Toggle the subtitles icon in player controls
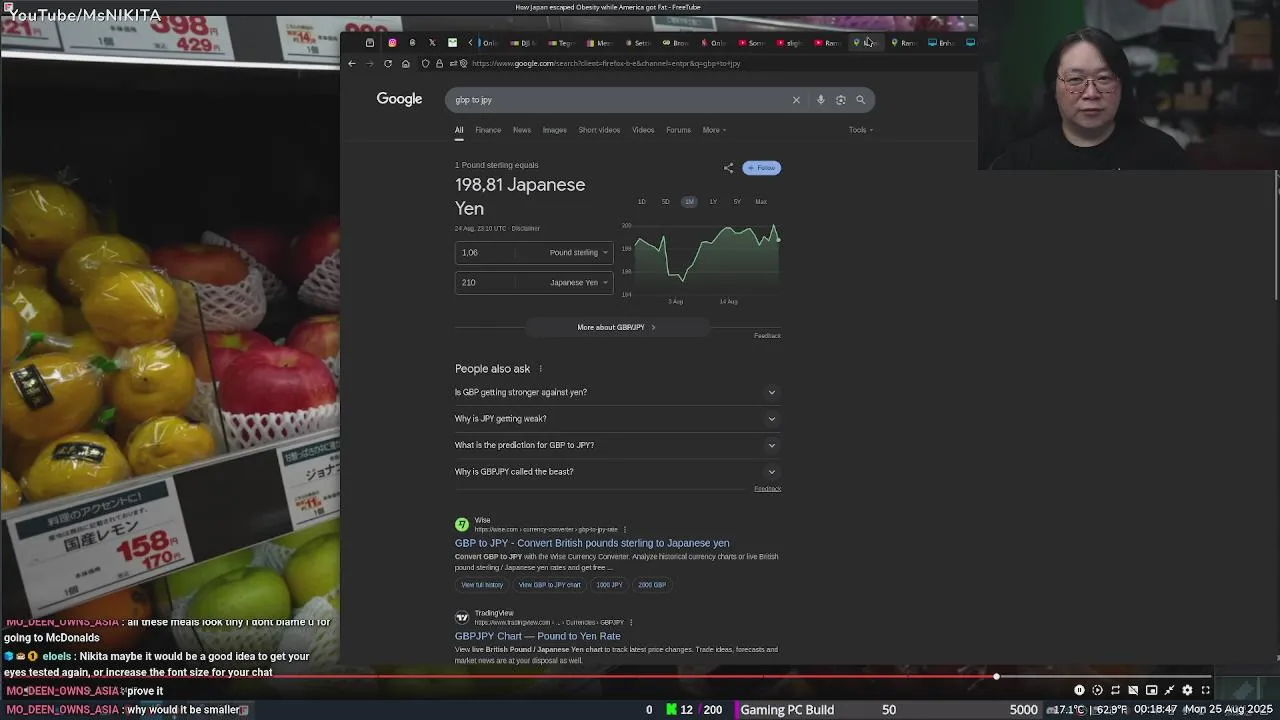Image resolution: width=1280 pixels, height=720 pixels. point(1133,690)
